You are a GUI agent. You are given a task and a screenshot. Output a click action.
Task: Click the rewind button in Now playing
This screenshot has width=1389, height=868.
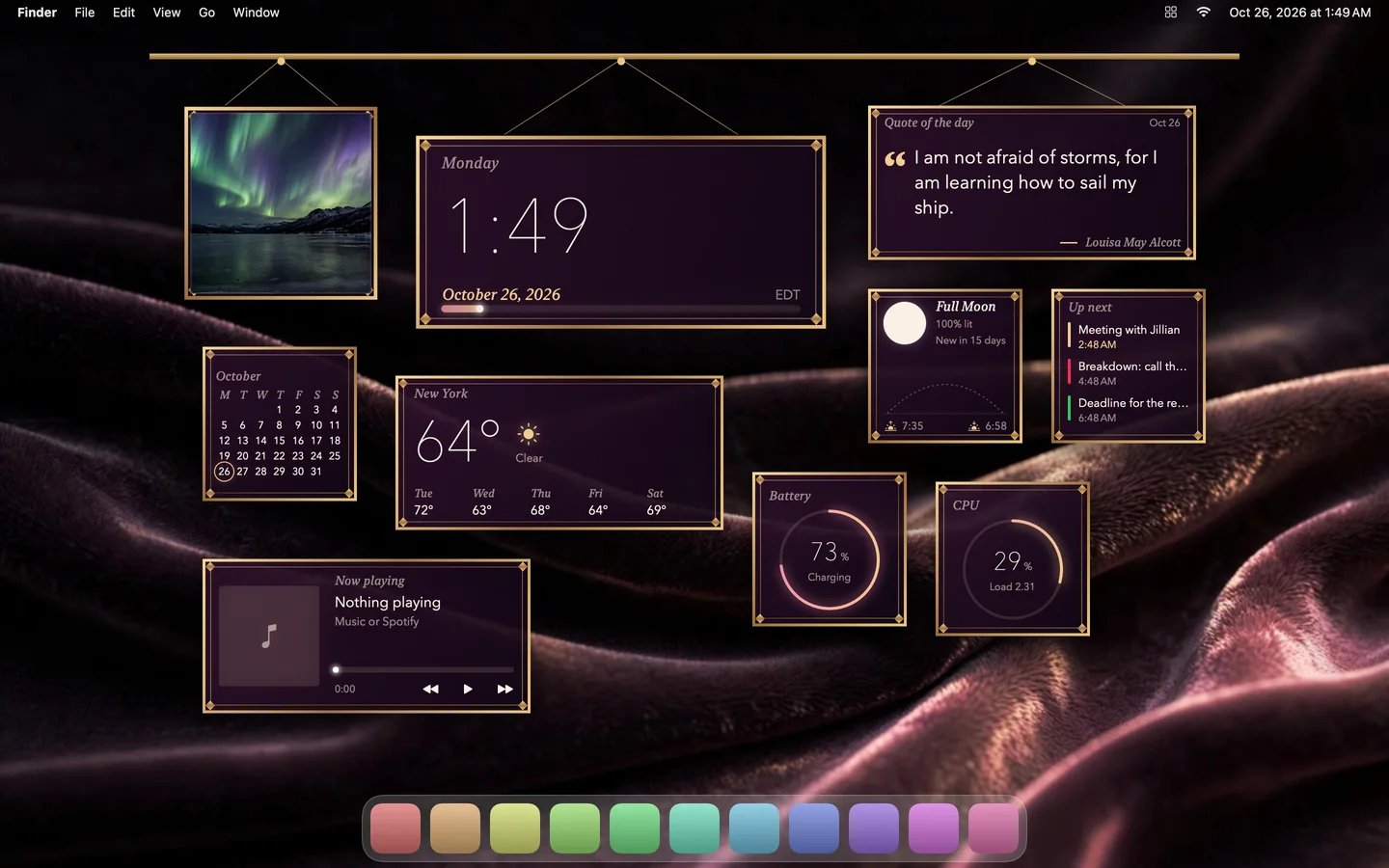click(431, 689)
